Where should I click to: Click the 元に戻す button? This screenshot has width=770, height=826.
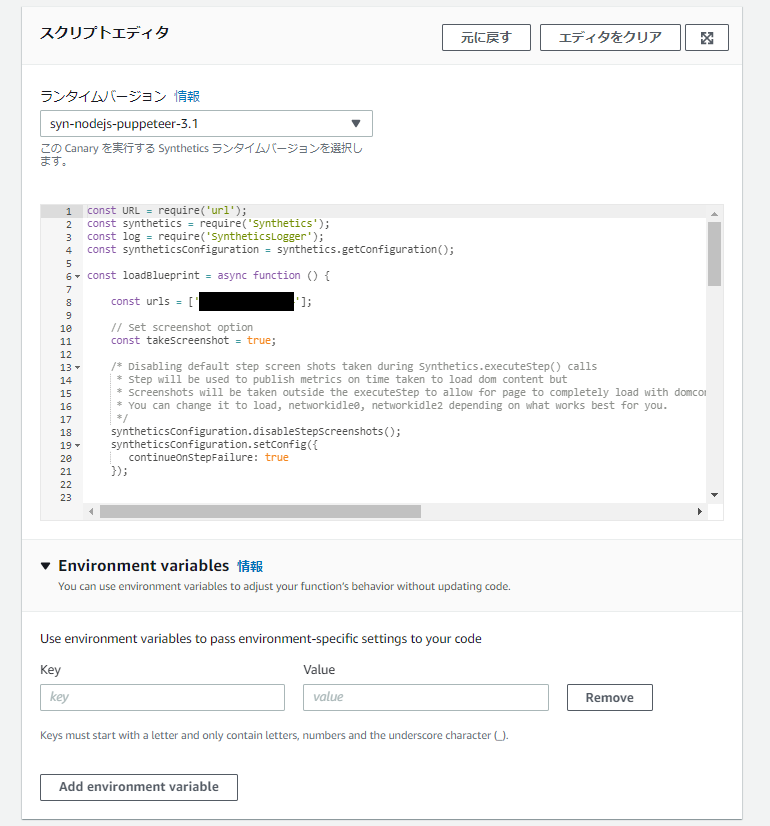click(x=486, y=37)
